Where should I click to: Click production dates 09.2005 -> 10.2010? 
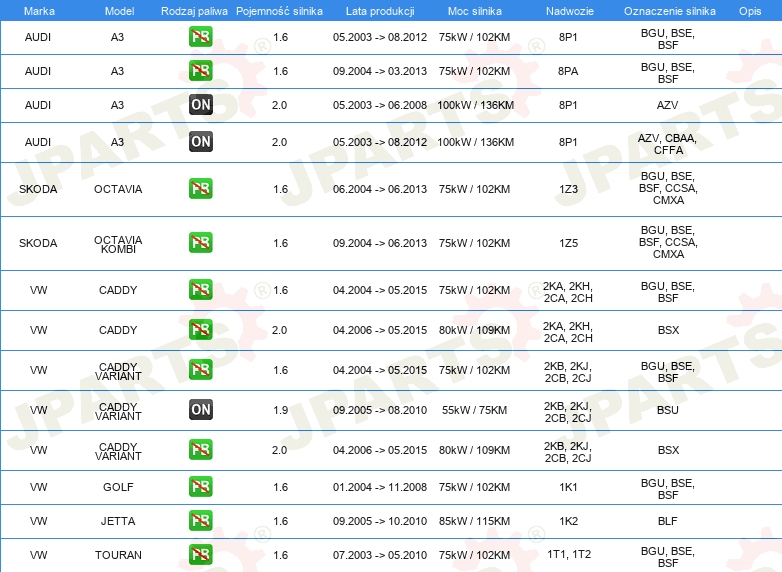(380, 521)
